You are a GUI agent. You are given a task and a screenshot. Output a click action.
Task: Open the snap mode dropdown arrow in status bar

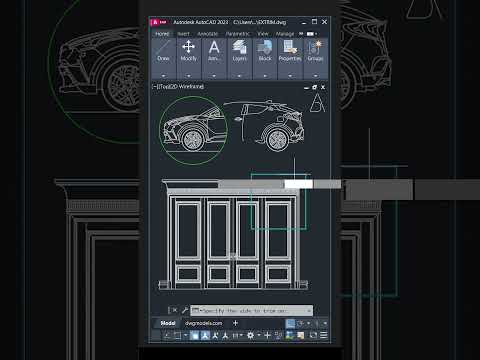pyautogui.click(x=186, y=336)
